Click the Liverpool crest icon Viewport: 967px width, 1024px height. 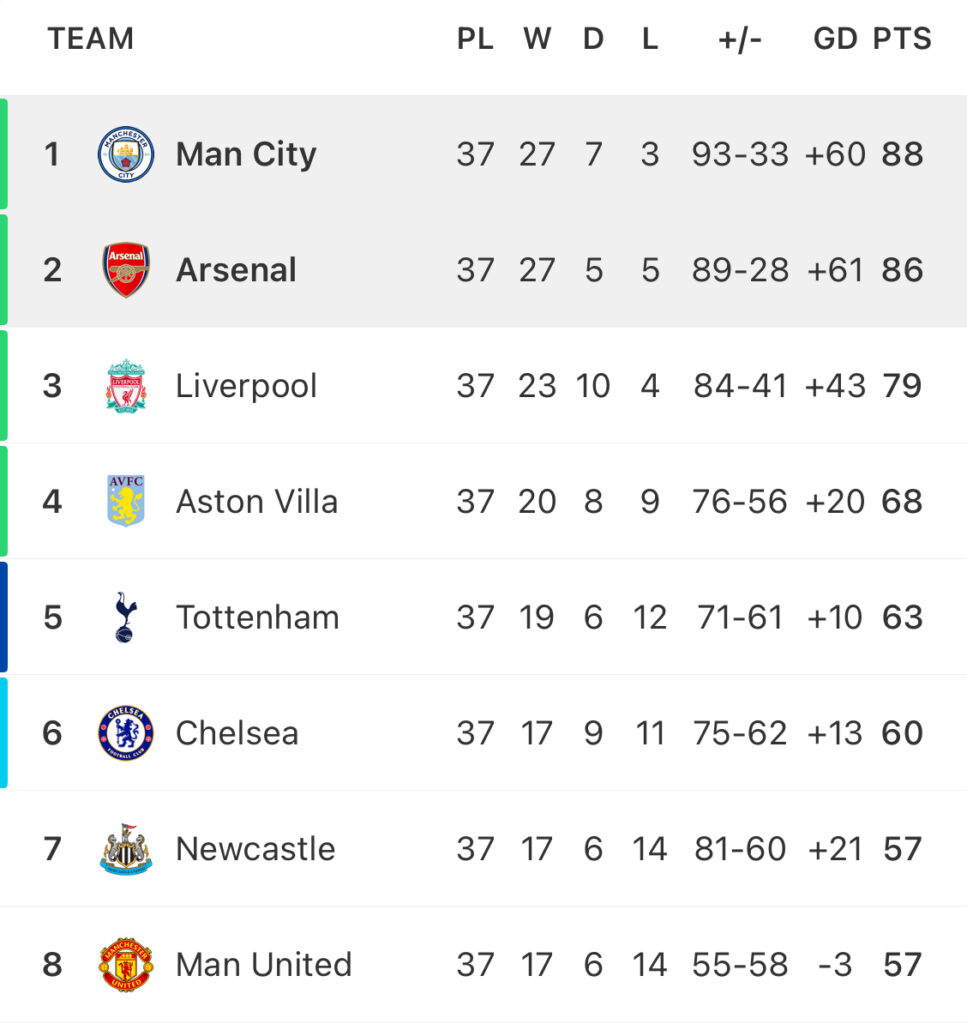tap(126, 386)
